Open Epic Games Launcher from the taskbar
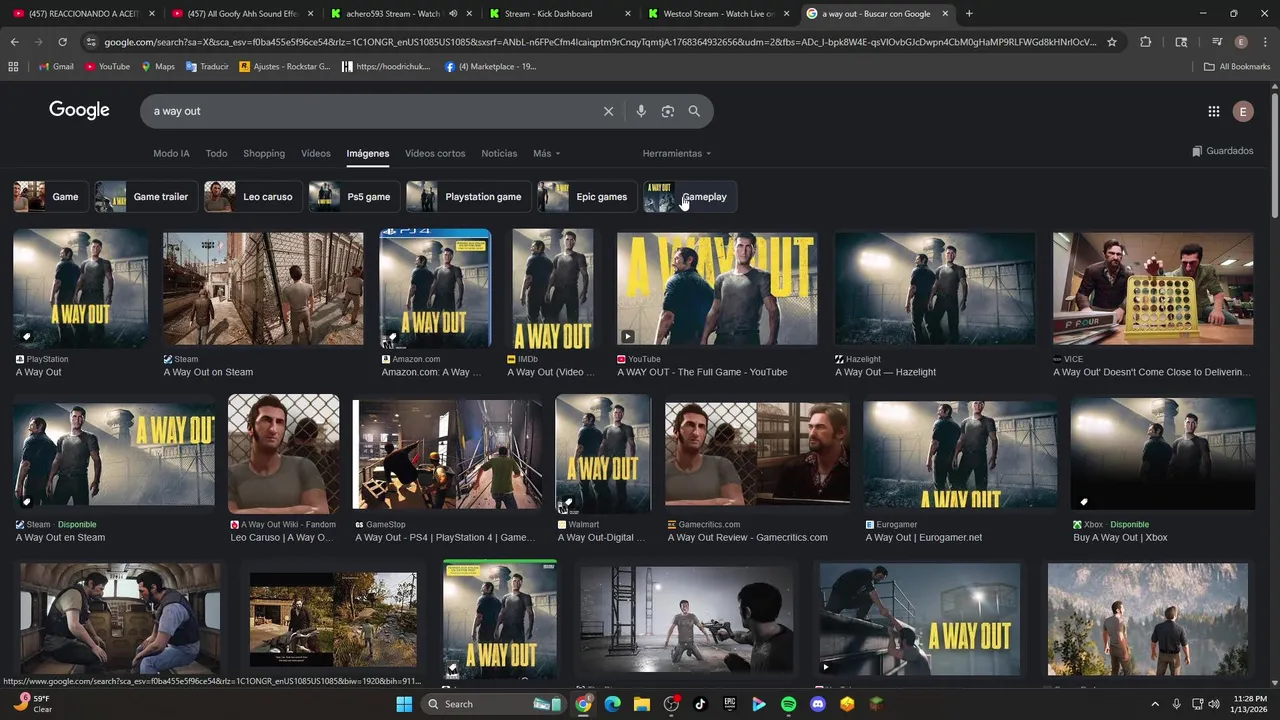 click(x=730, y=704)
